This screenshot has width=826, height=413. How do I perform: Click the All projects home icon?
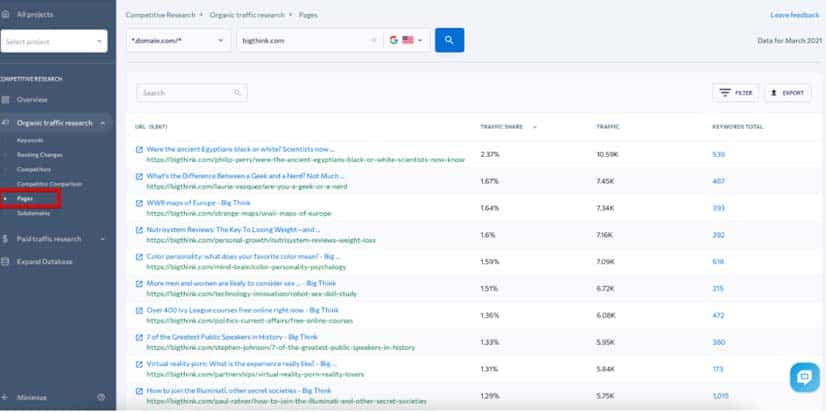pyautogui.click(x=6, y=15)
